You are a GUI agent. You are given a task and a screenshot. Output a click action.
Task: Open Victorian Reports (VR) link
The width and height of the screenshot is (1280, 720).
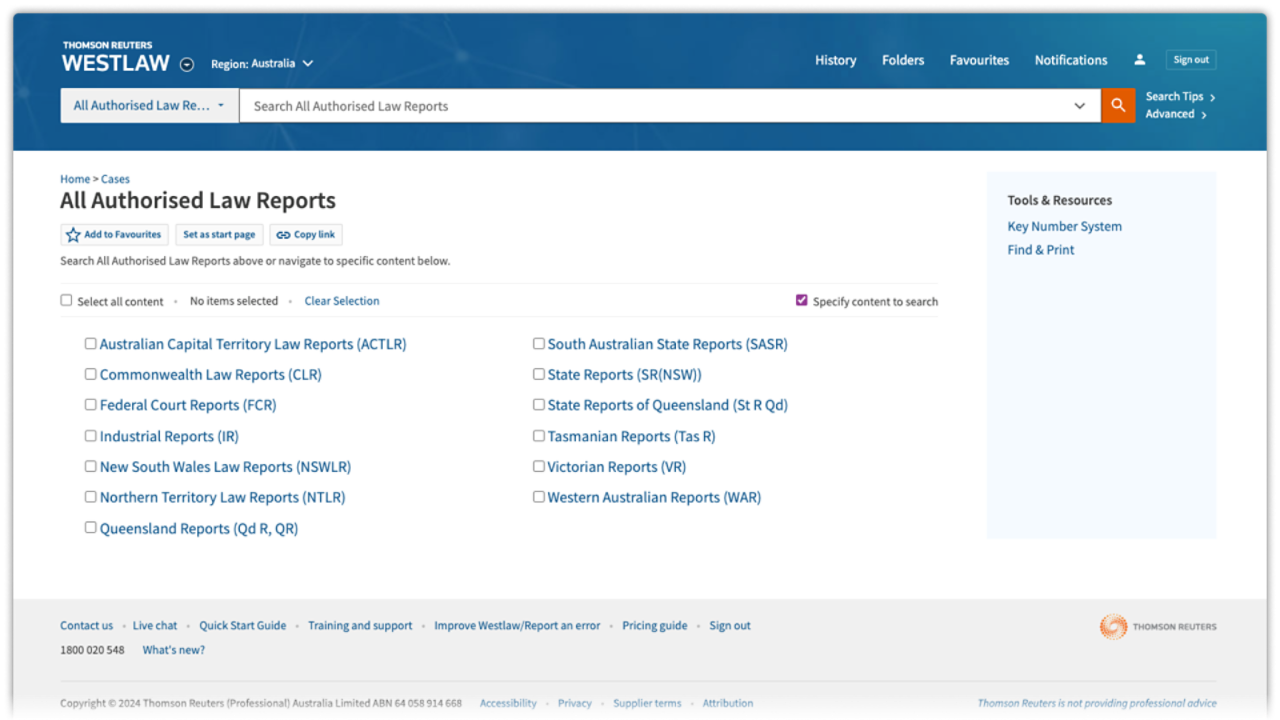pyautogui.click(x=616, y=467)
